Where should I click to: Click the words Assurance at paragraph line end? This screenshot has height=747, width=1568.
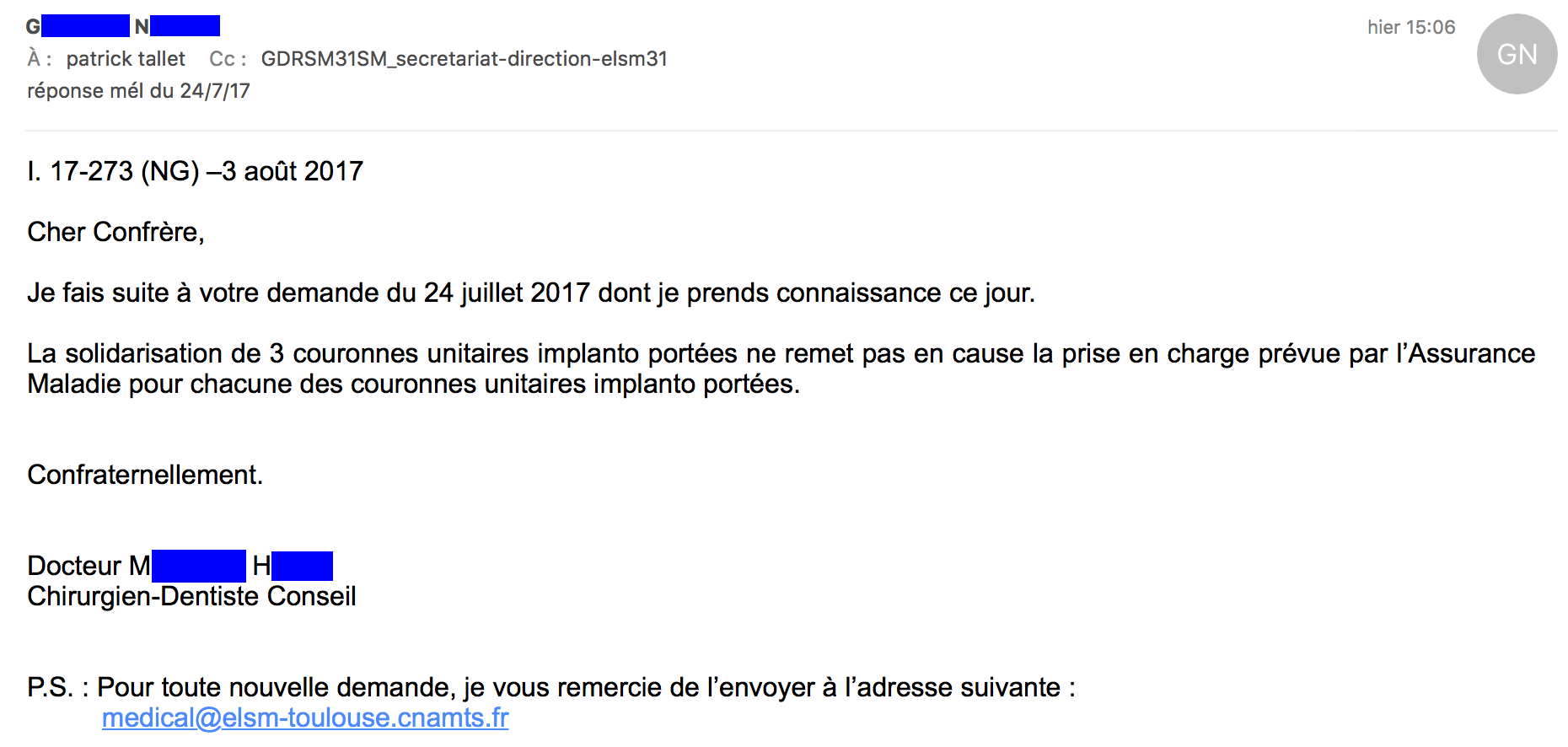pyautogui.click(x=1472, y=353)
